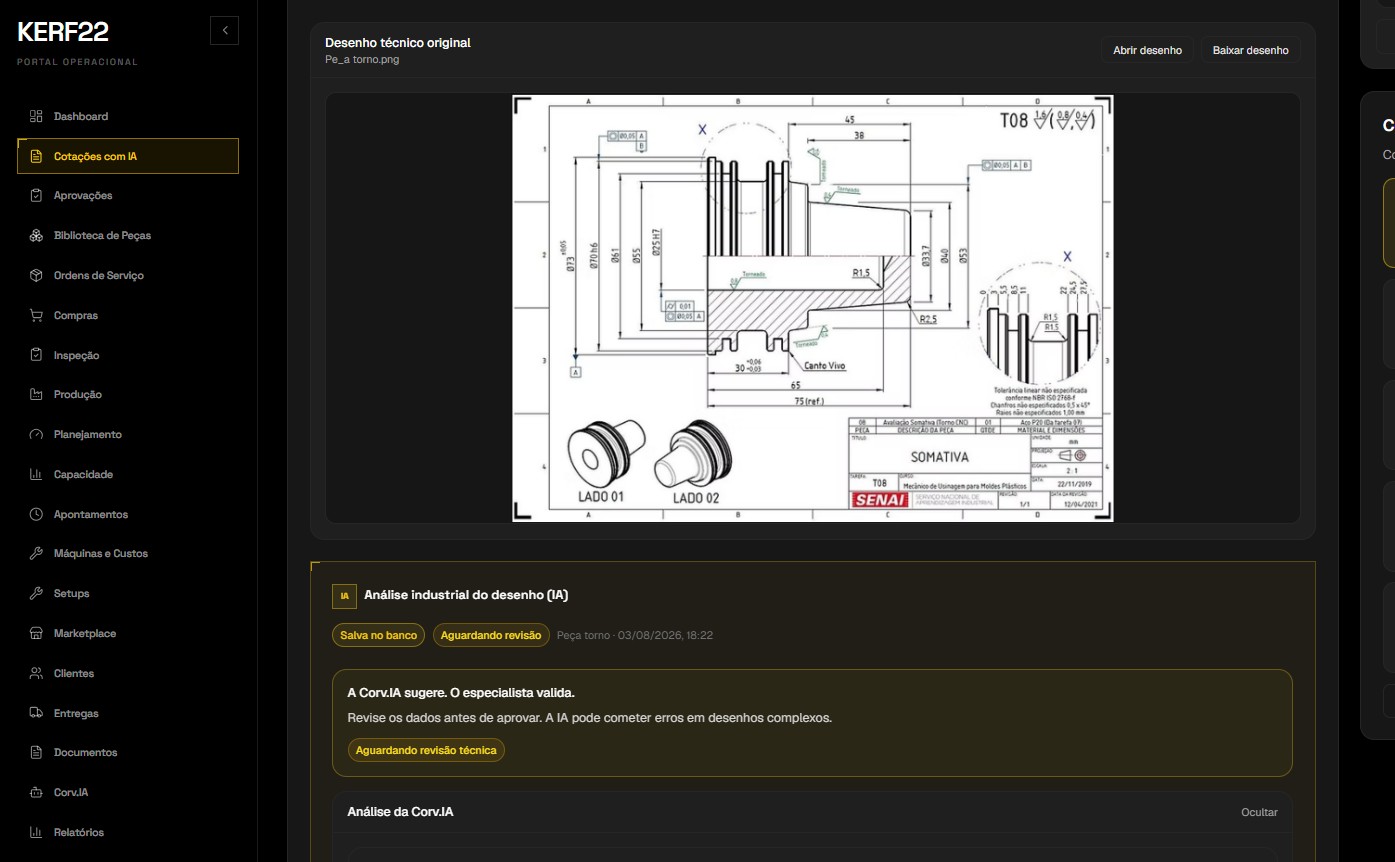Image resolution: width=1395 pixels, height=862 pixels.
Task: Go to Inspeção
Action: (x=128, y=355)
